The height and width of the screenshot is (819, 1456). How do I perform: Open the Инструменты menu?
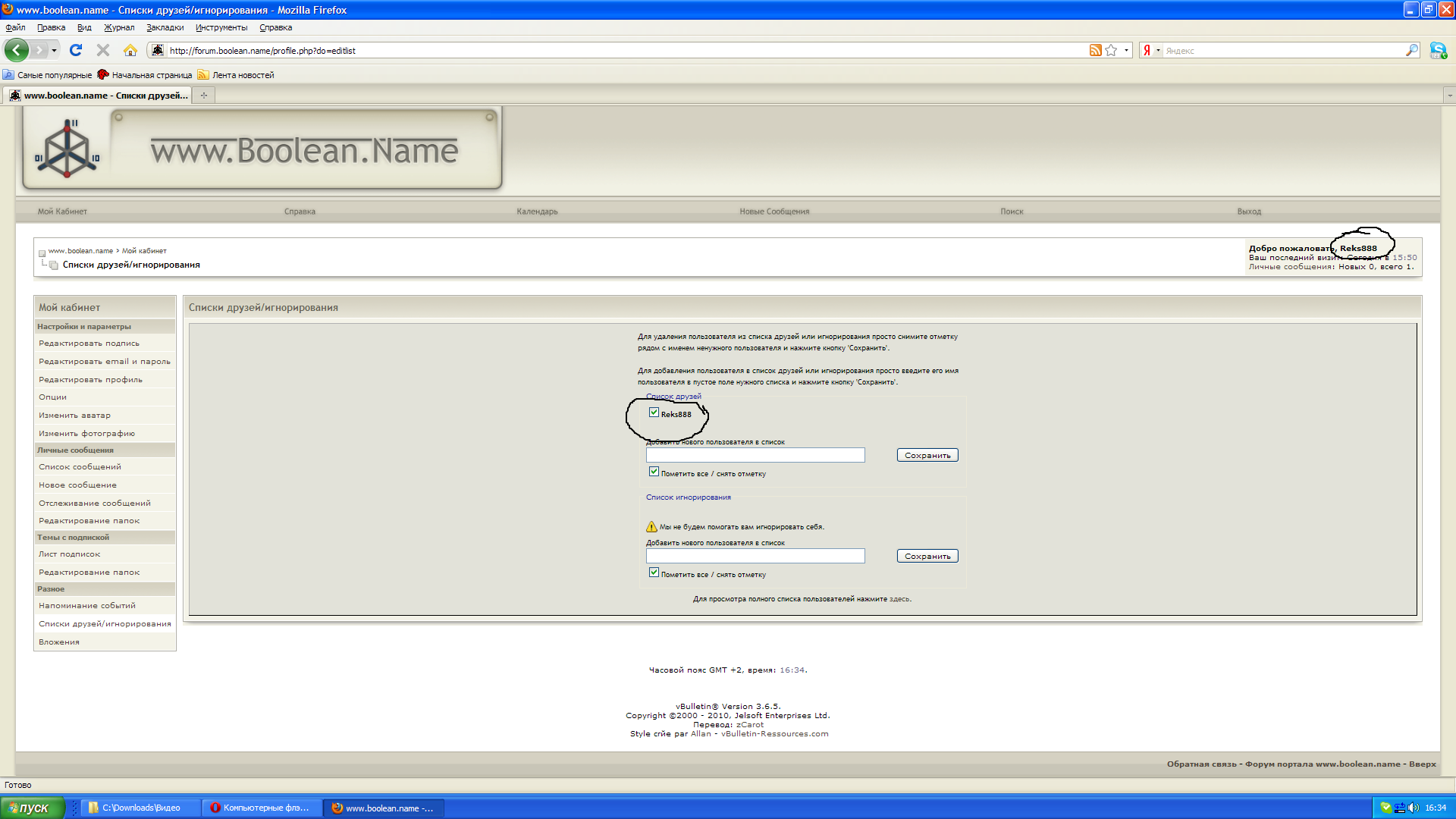pos(221,27)
